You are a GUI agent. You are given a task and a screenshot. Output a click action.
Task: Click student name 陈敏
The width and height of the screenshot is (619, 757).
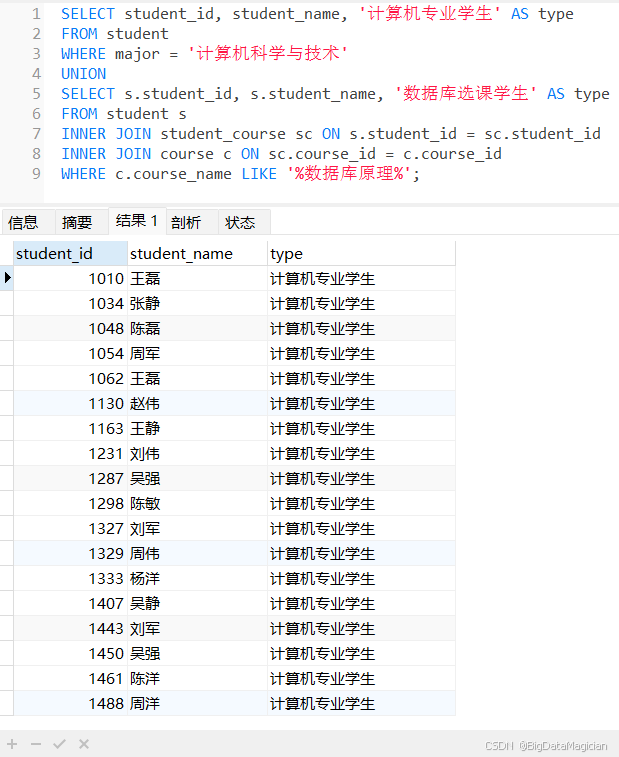(x=197, y=504)
